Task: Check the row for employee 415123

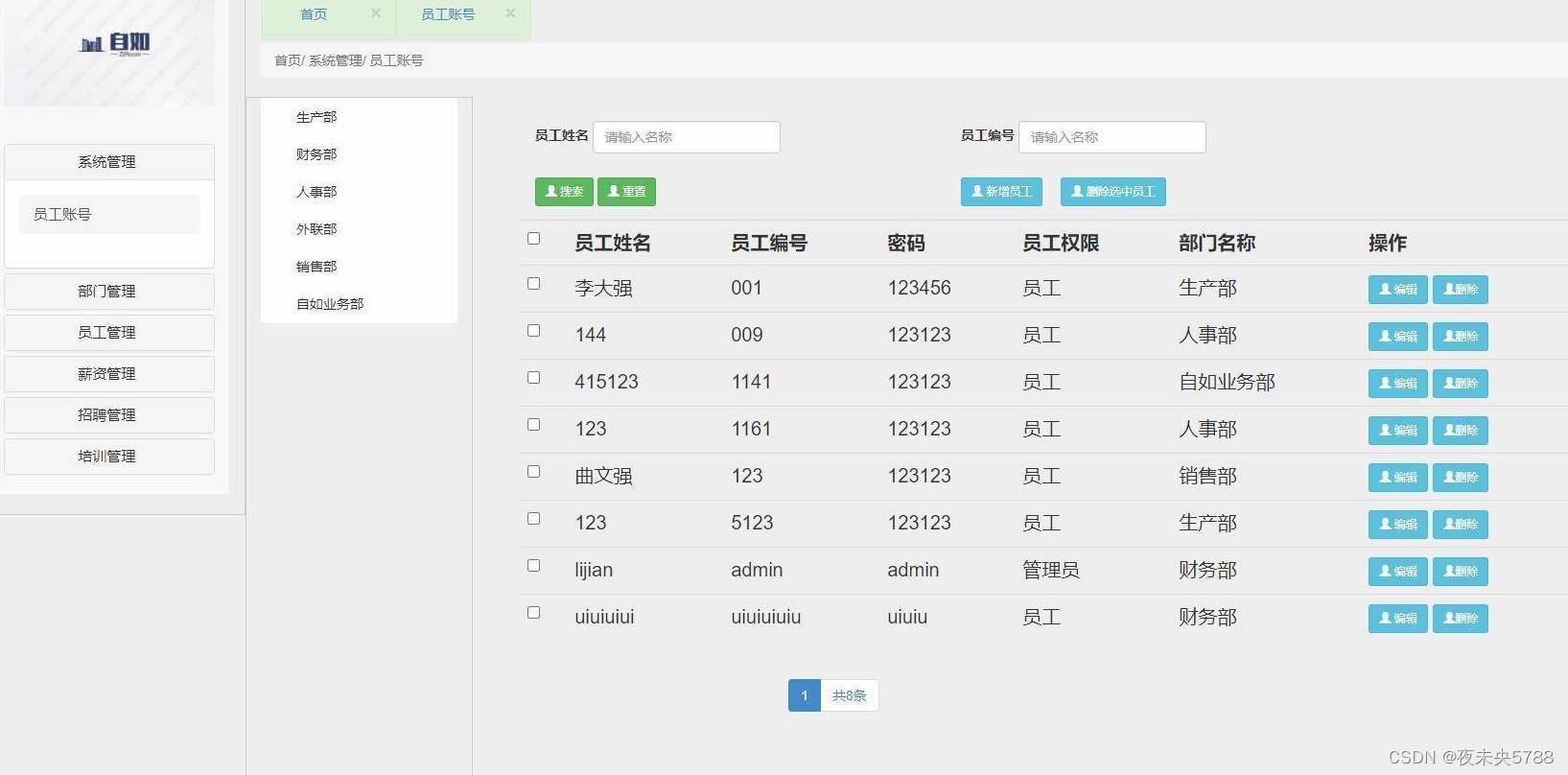Action: pyautogui.click(x=534, y=378)
